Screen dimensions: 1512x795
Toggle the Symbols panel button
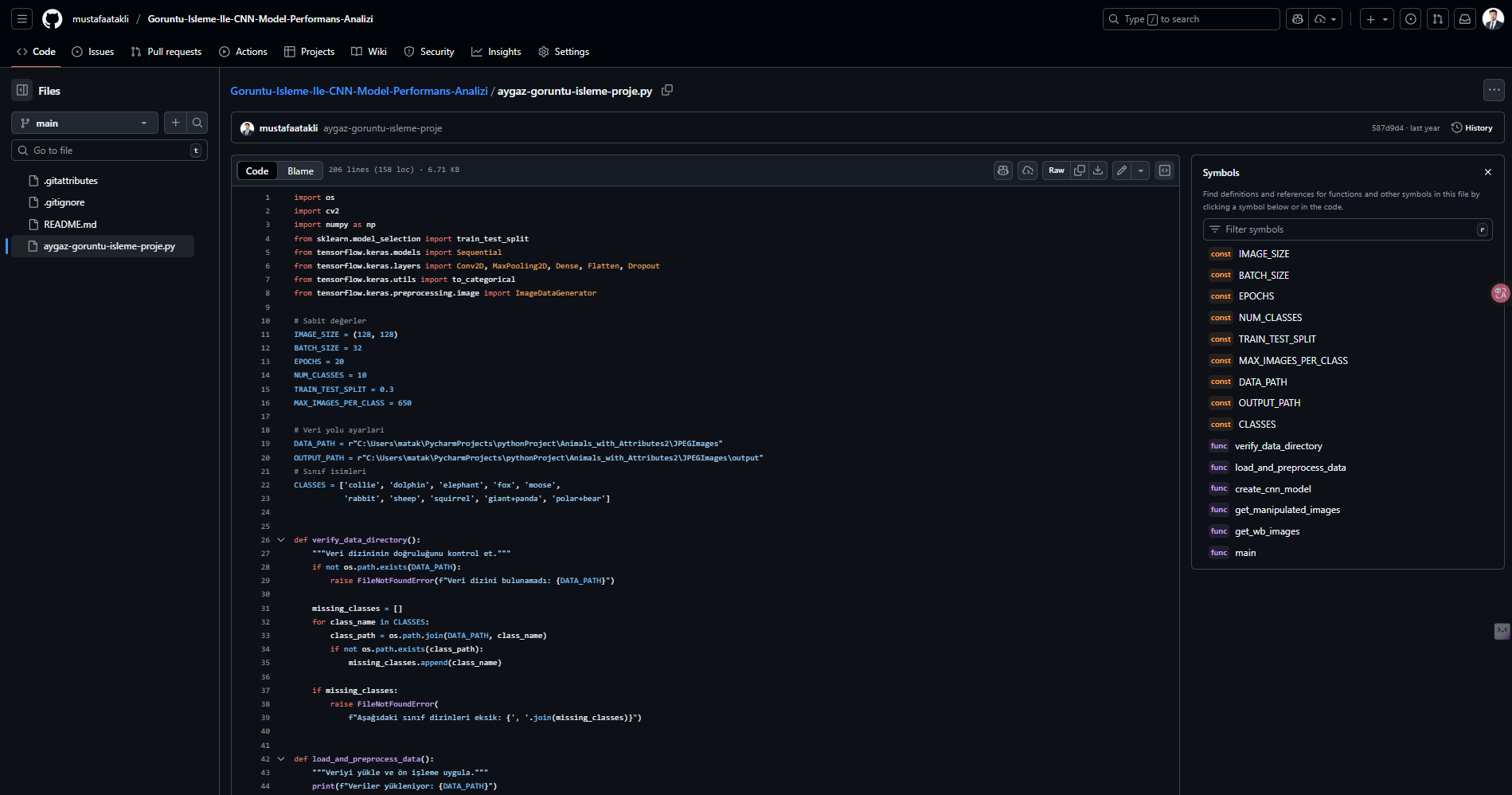coord(1165,170)
